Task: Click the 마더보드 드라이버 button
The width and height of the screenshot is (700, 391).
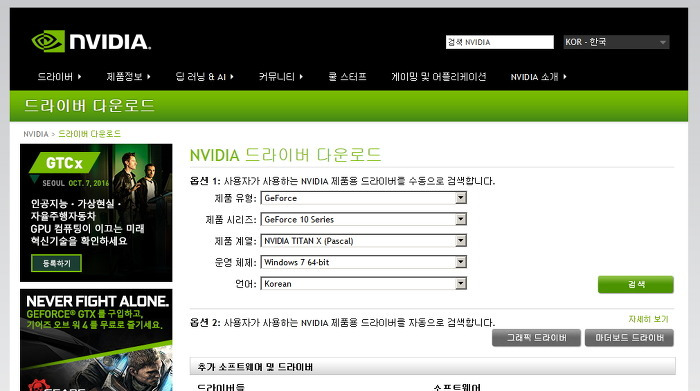Action: click(629, 338)
